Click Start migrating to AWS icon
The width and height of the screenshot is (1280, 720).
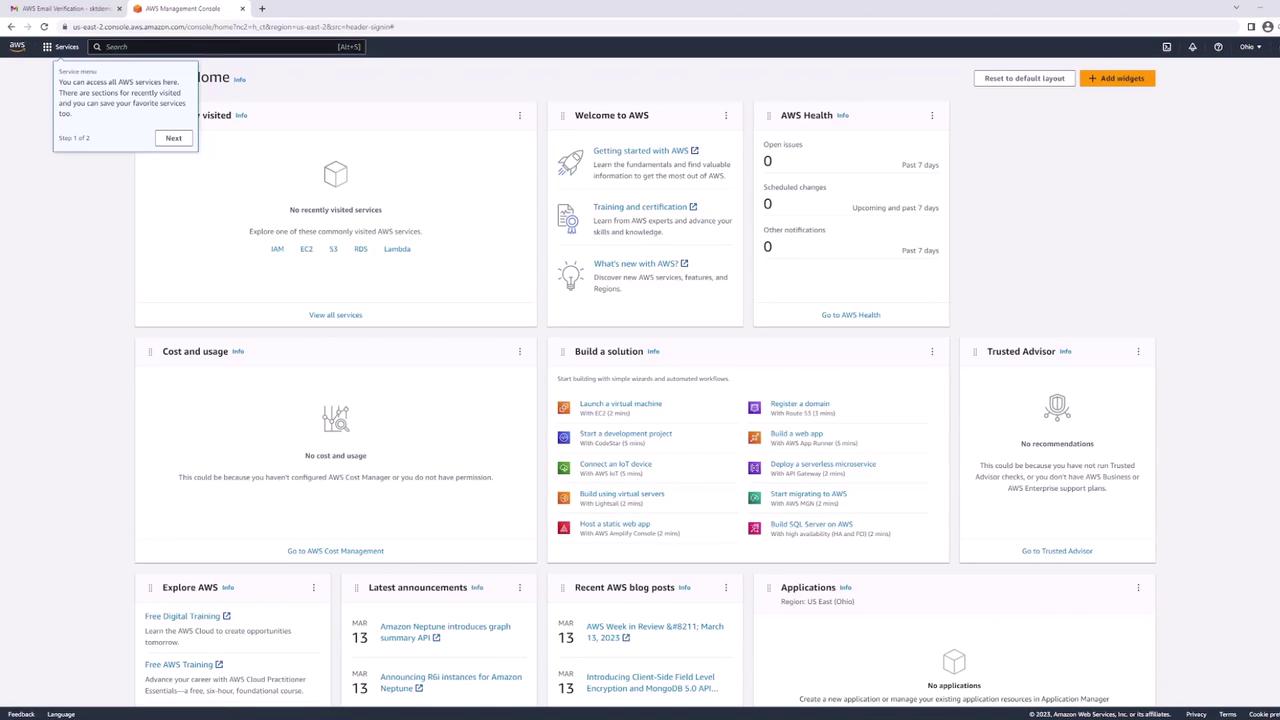(754, 498)
